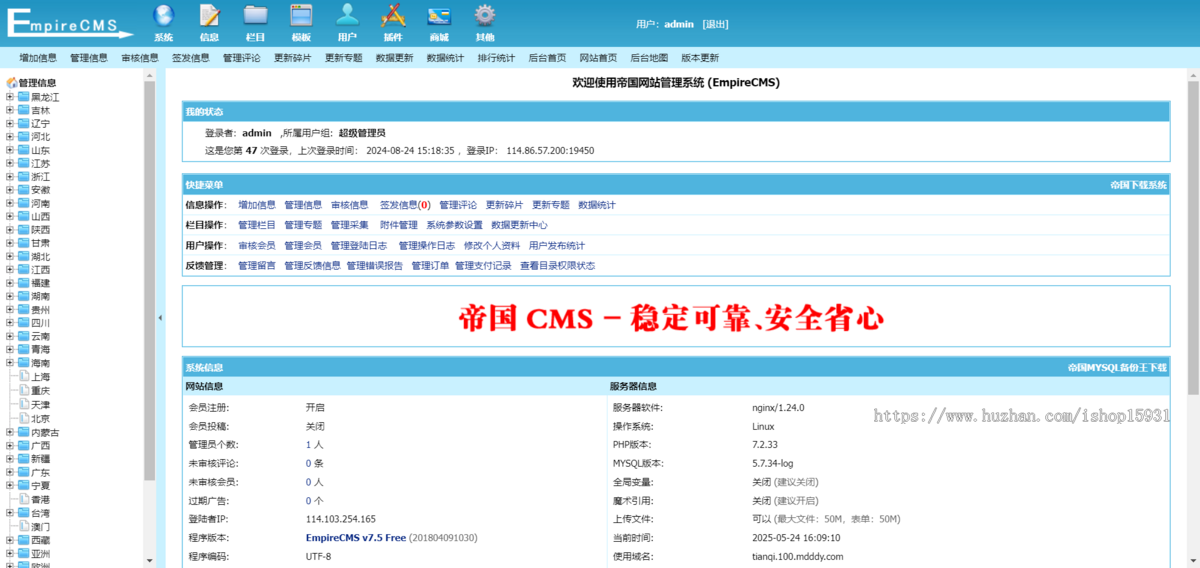Open 排行统计 in the secondary menu bar

(x=496, y=58)
